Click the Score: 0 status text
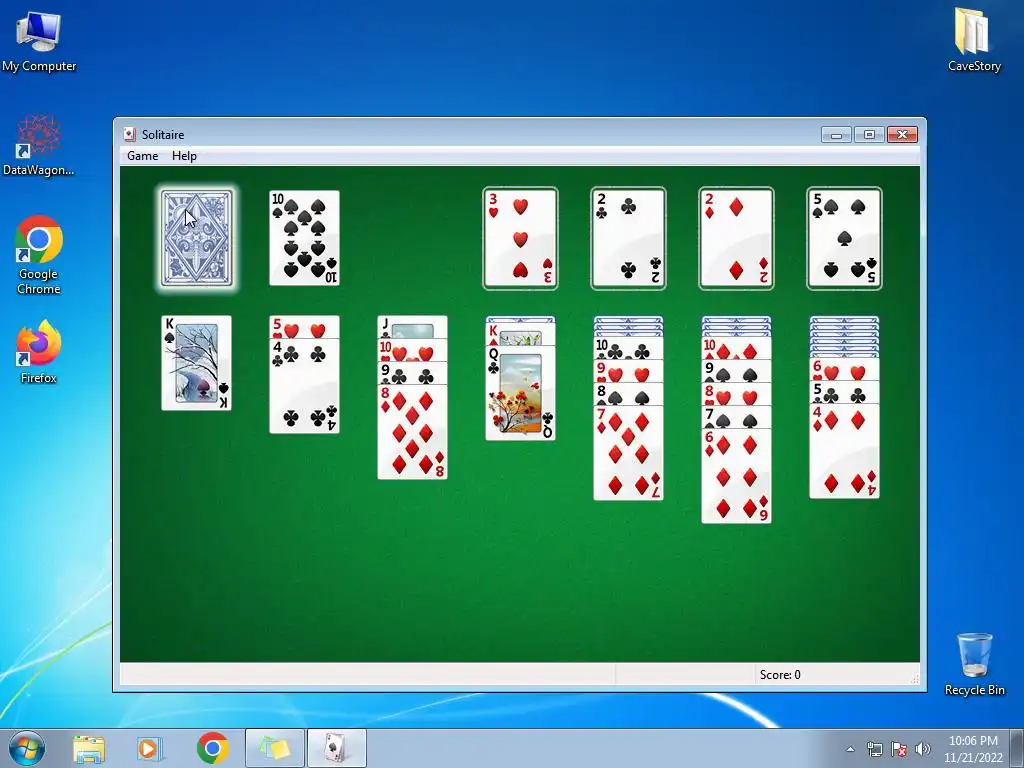 point(780,675)
